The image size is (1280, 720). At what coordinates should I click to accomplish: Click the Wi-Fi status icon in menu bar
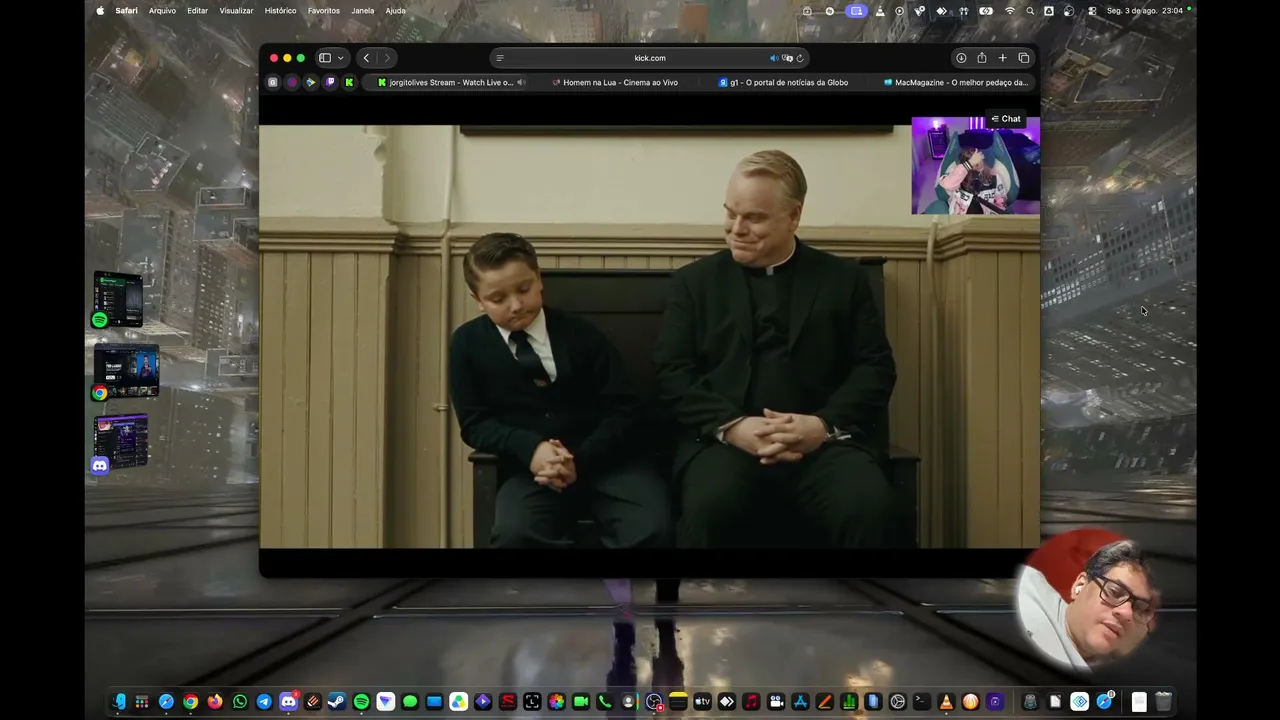(1010, 10)
